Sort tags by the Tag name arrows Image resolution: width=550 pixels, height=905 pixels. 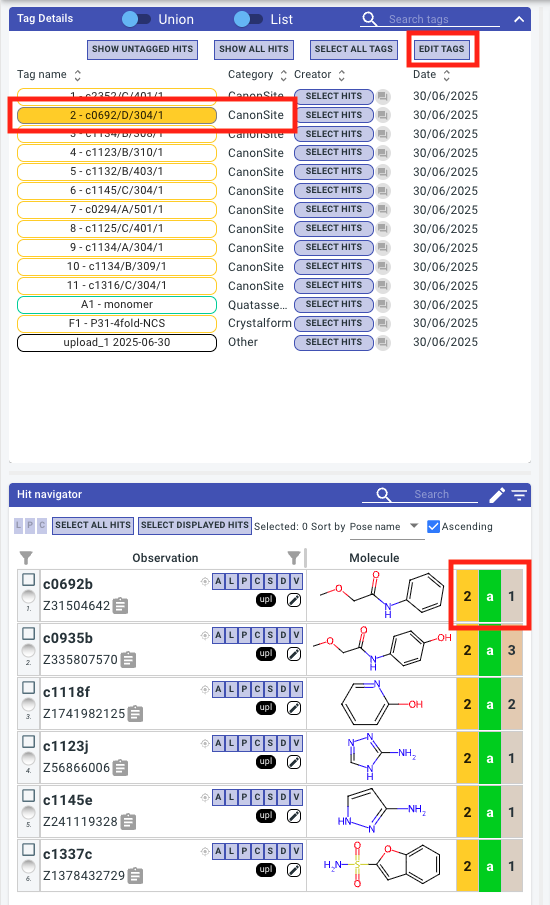click(77, 75)
